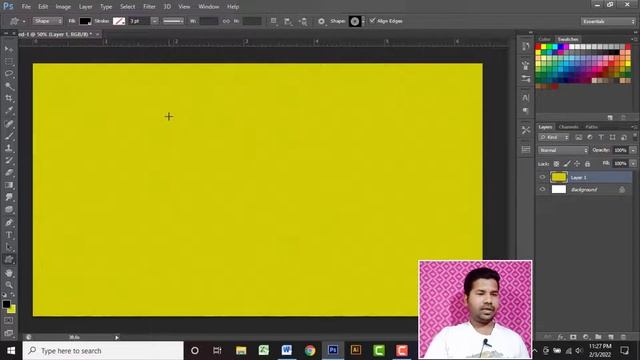Open the layer Fill dropdown arrow
The width and height of the screenshot is (640, 360).
[633, 163]
